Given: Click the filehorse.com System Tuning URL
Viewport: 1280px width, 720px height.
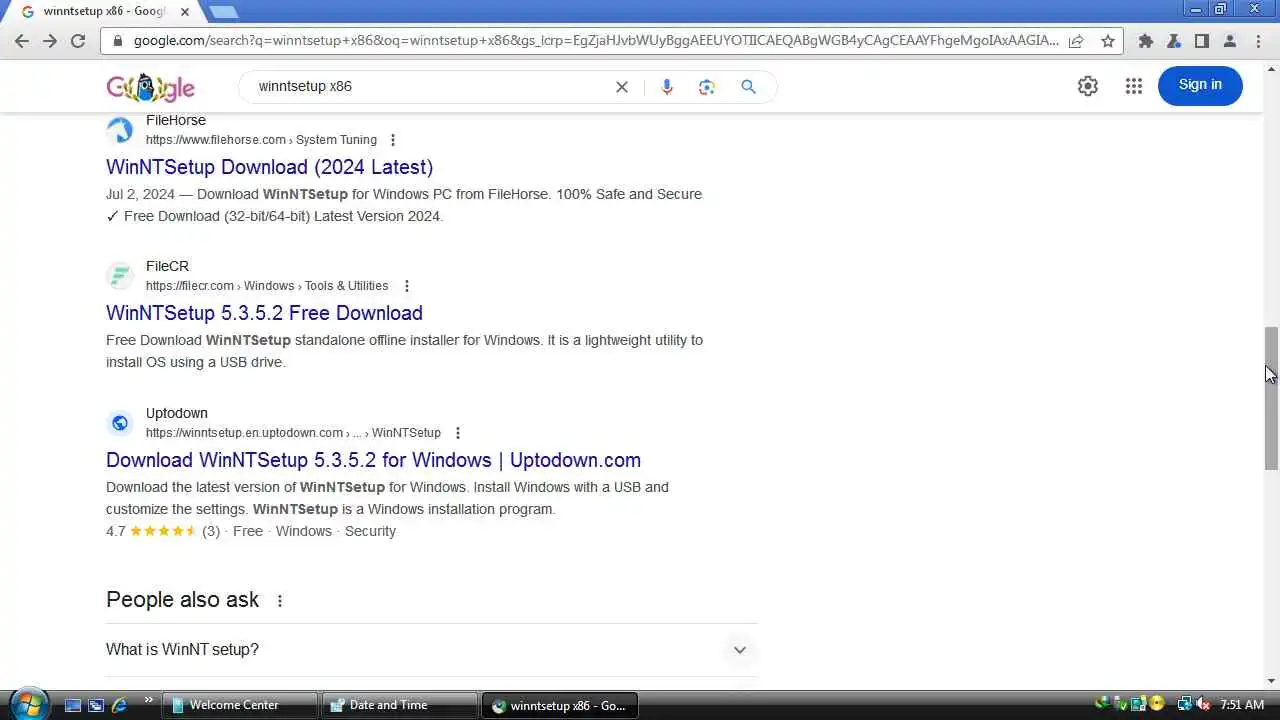Looking at the screenshot, I should click(x=261, y=140).
